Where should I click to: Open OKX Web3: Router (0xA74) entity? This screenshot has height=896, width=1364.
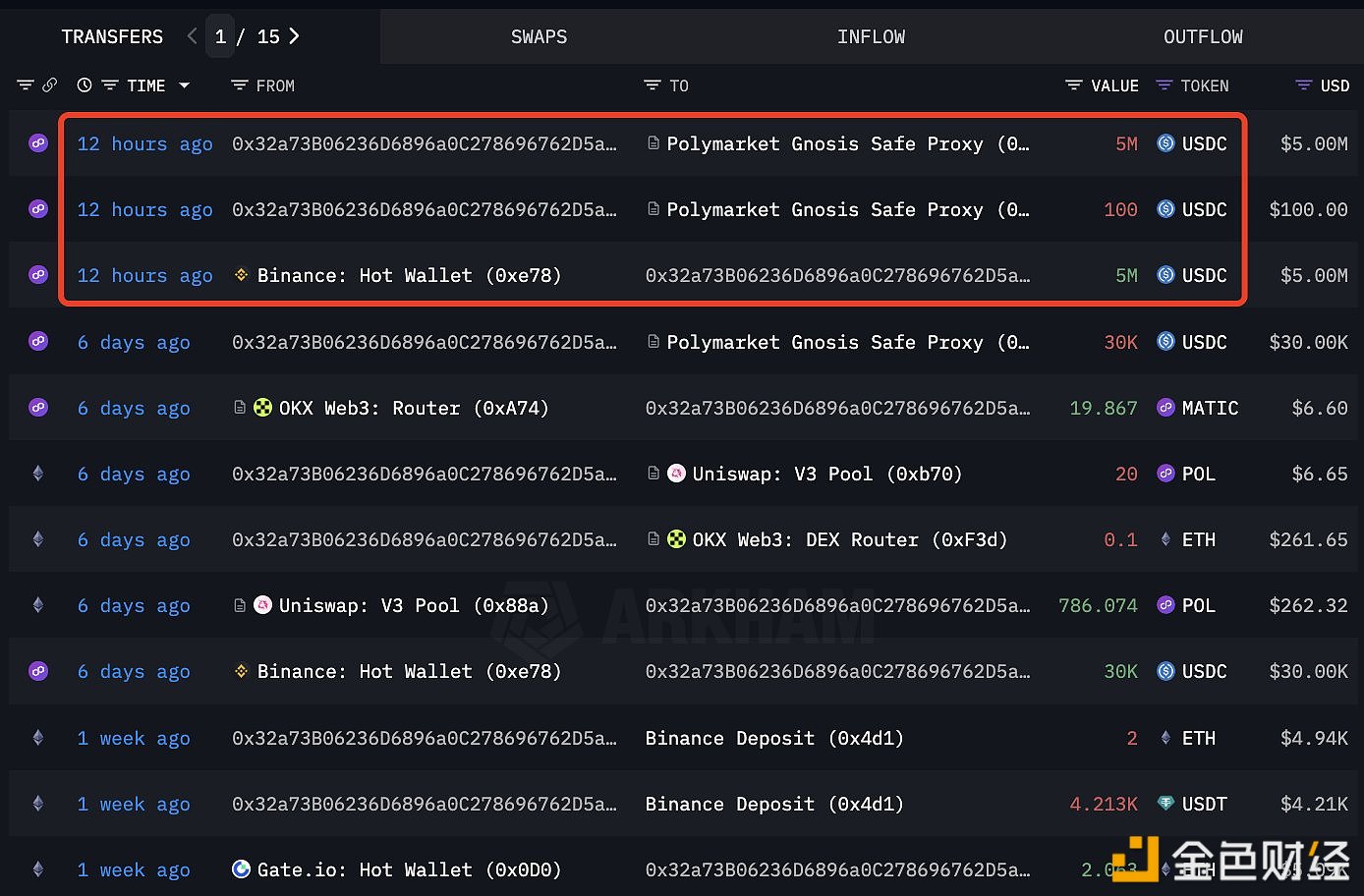coord(414,408)
